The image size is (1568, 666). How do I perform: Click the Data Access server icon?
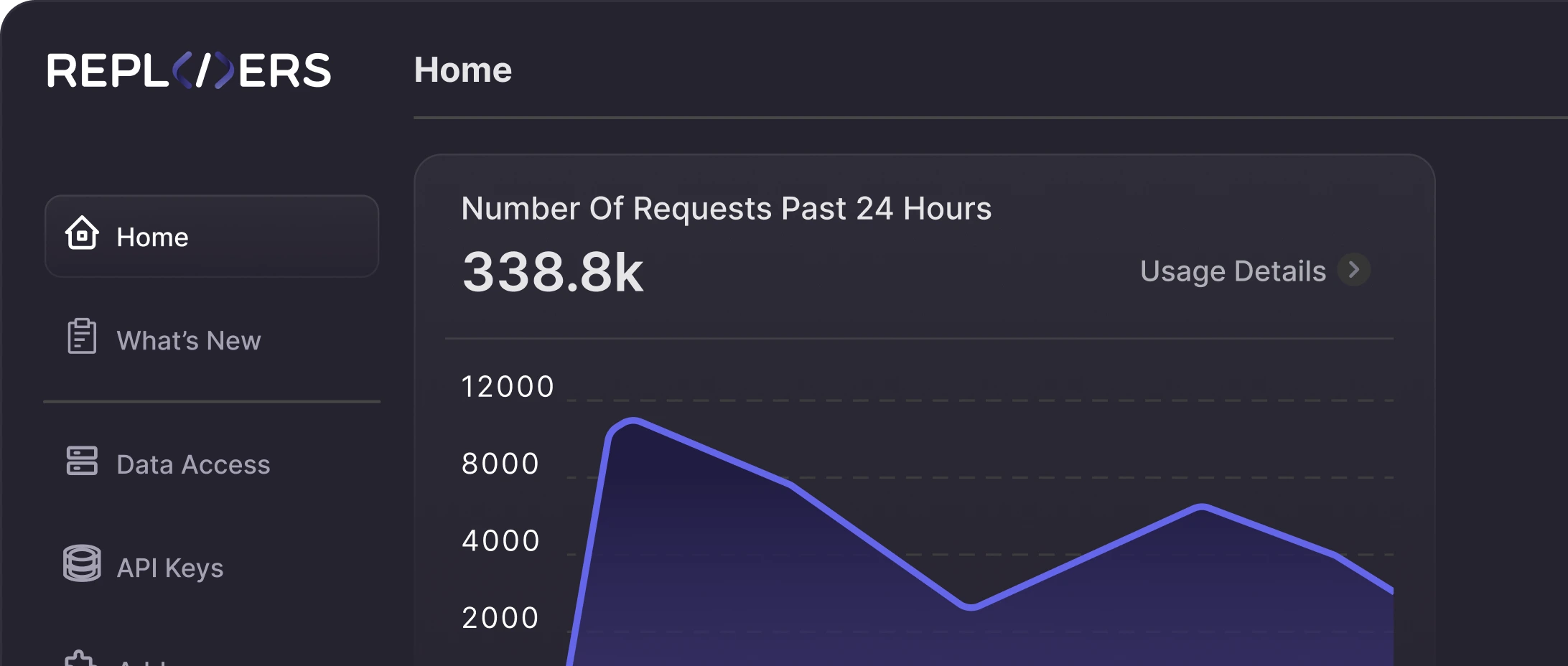pos(82,461)
